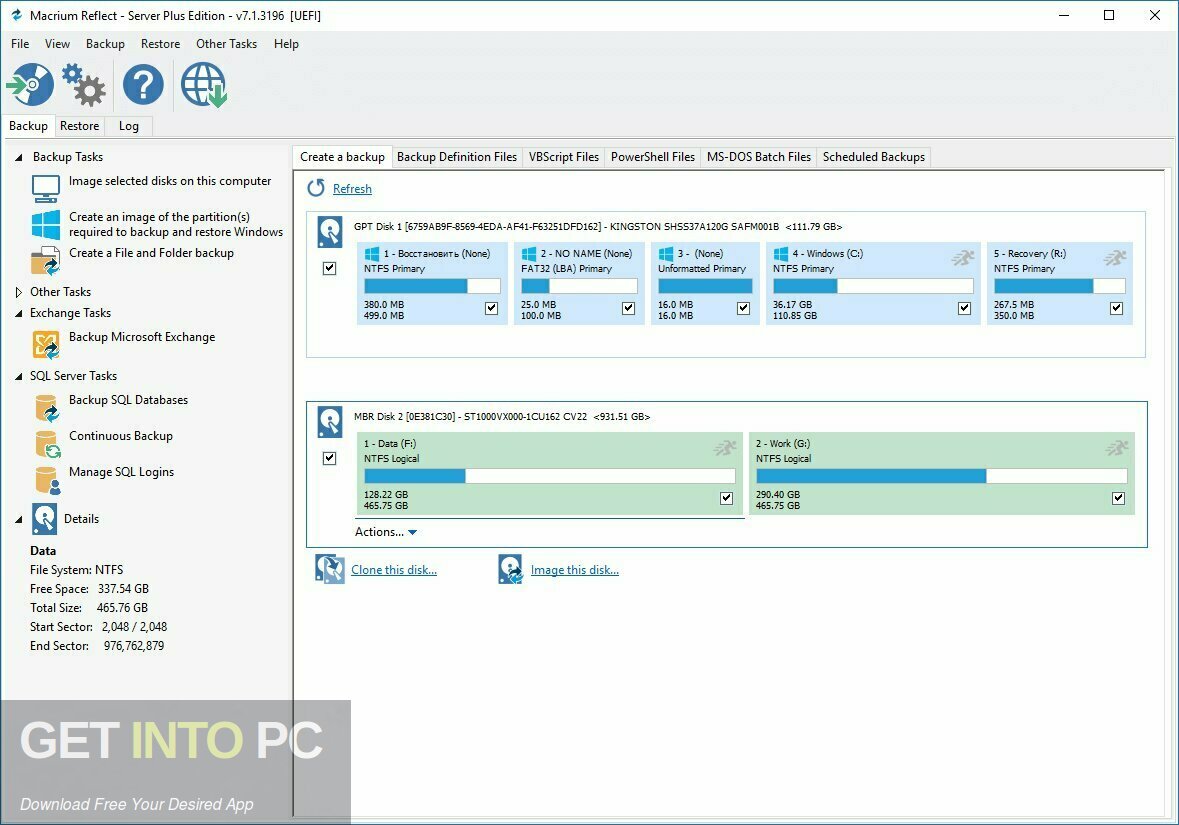Click the Refresh circular arrow icon
This screenshot has width=1179, height=825.
[316, 188]
